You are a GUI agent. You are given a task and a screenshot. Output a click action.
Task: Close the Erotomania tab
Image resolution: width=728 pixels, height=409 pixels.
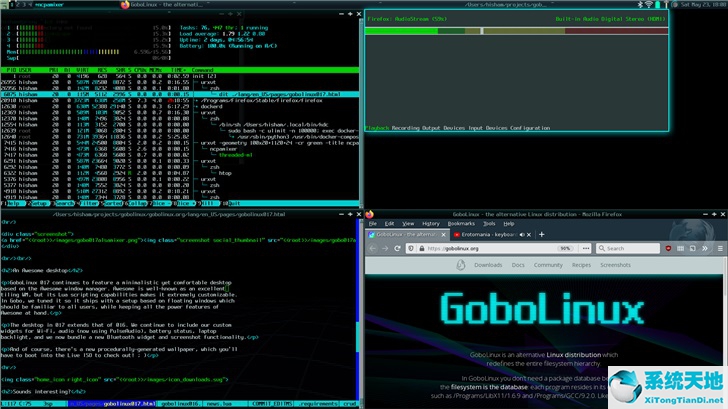(529, 234)
